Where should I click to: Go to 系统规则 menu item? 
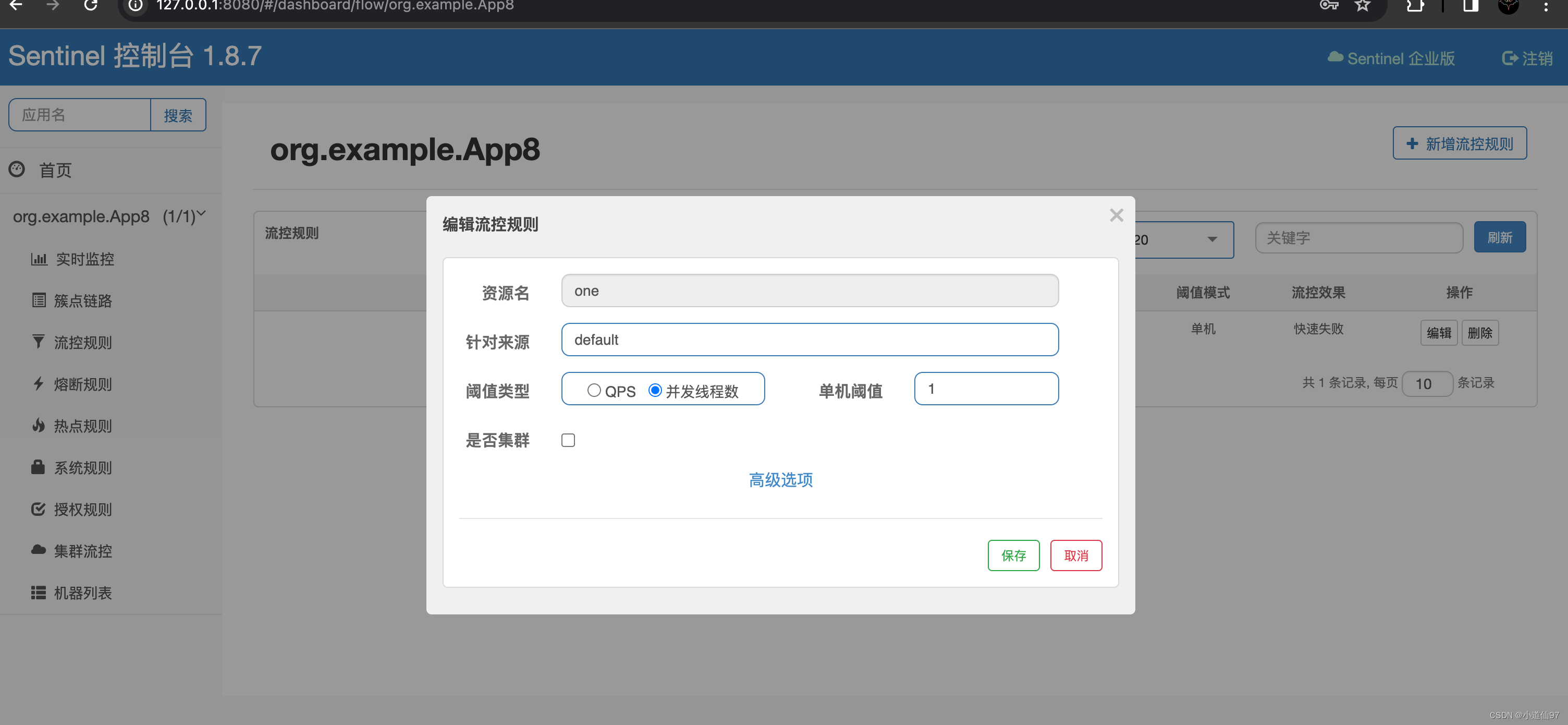pyautogui.click(x=83, y=467)
